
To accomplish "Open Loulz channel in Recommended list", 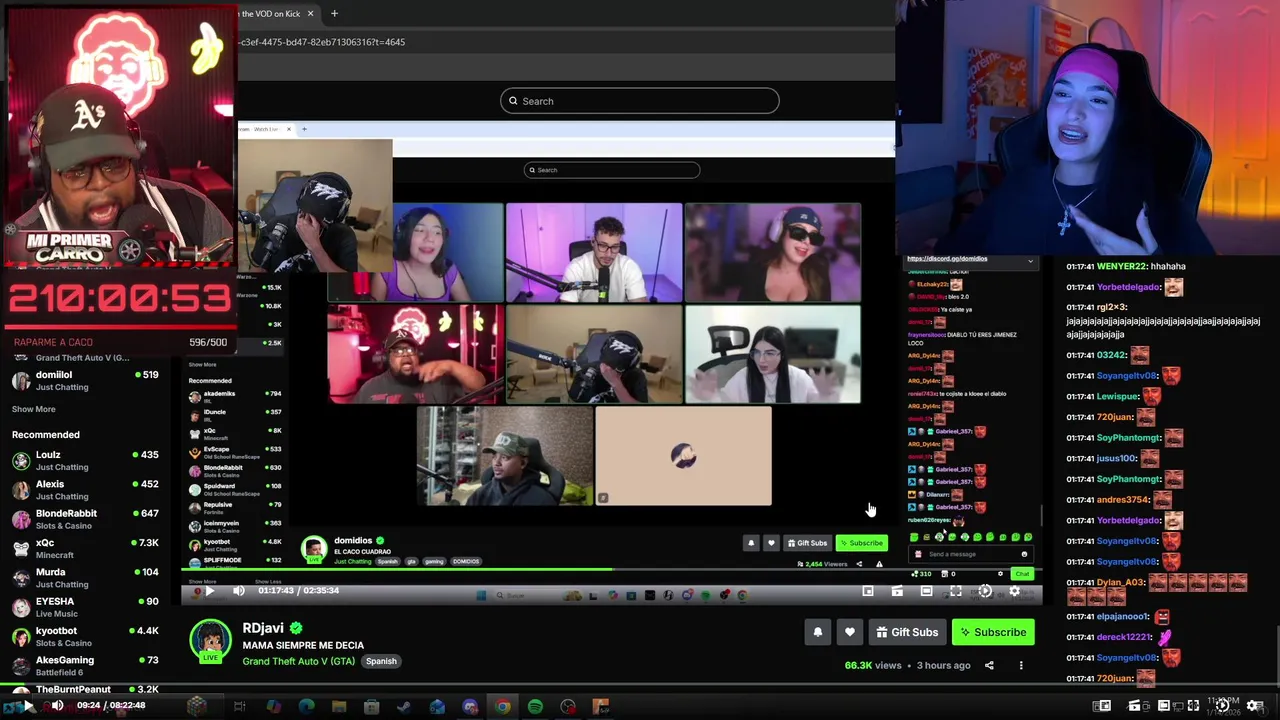I will click(85, 460).
